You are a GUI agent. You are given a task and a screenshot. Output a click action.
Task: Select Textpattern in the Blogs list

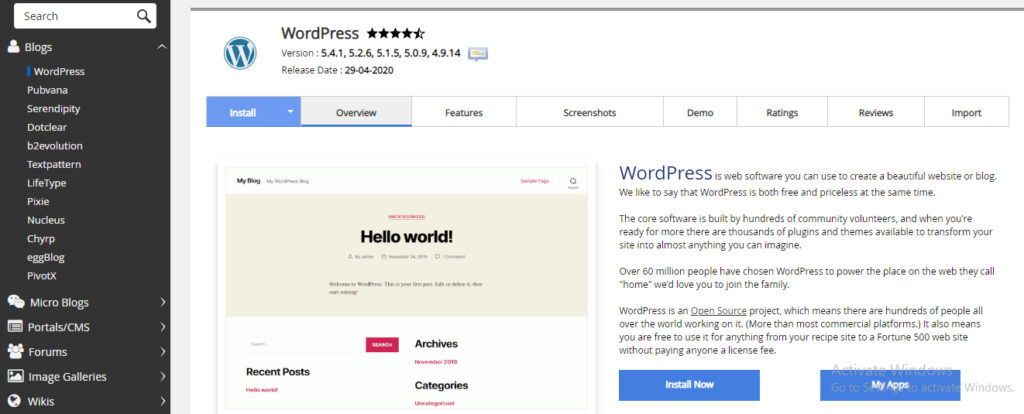pos(54,165)
